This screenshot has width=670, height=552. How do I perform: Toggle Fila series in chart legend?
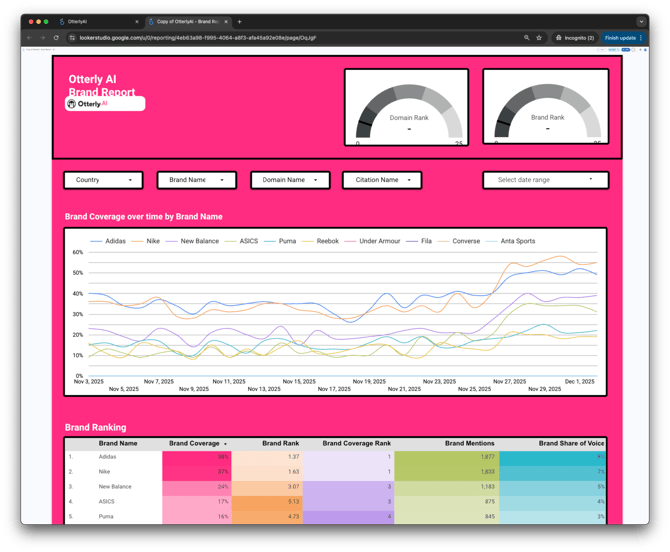(419, 241)
